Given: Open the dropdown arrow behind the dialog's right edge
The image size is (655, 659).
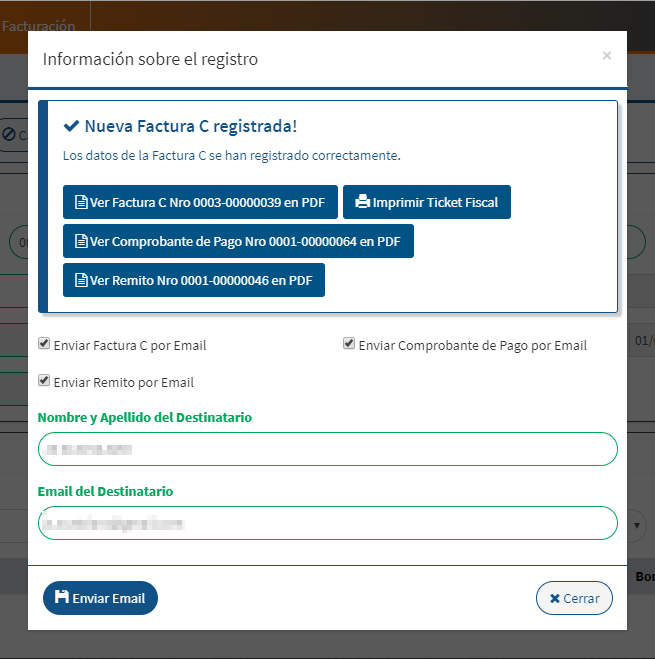Looking at the screenshot, I should click(637, 525).
